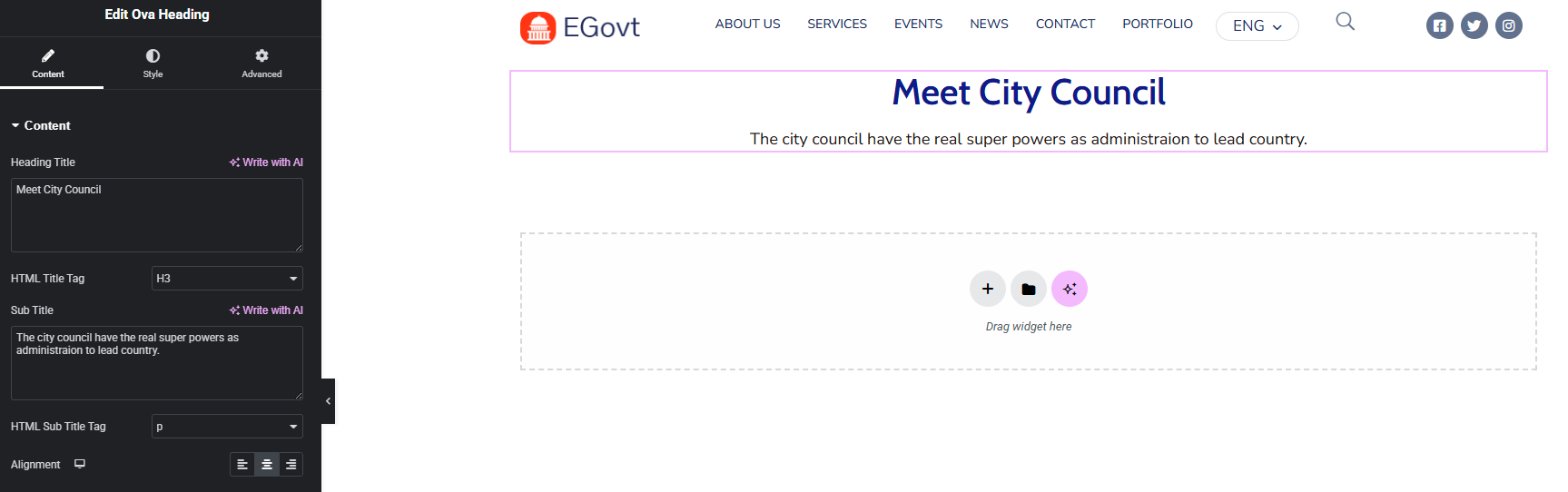Open the ENG language dropdown
Image resolution: width=1568 pixels, height=492 pixels.
[x=1257, y=26]
